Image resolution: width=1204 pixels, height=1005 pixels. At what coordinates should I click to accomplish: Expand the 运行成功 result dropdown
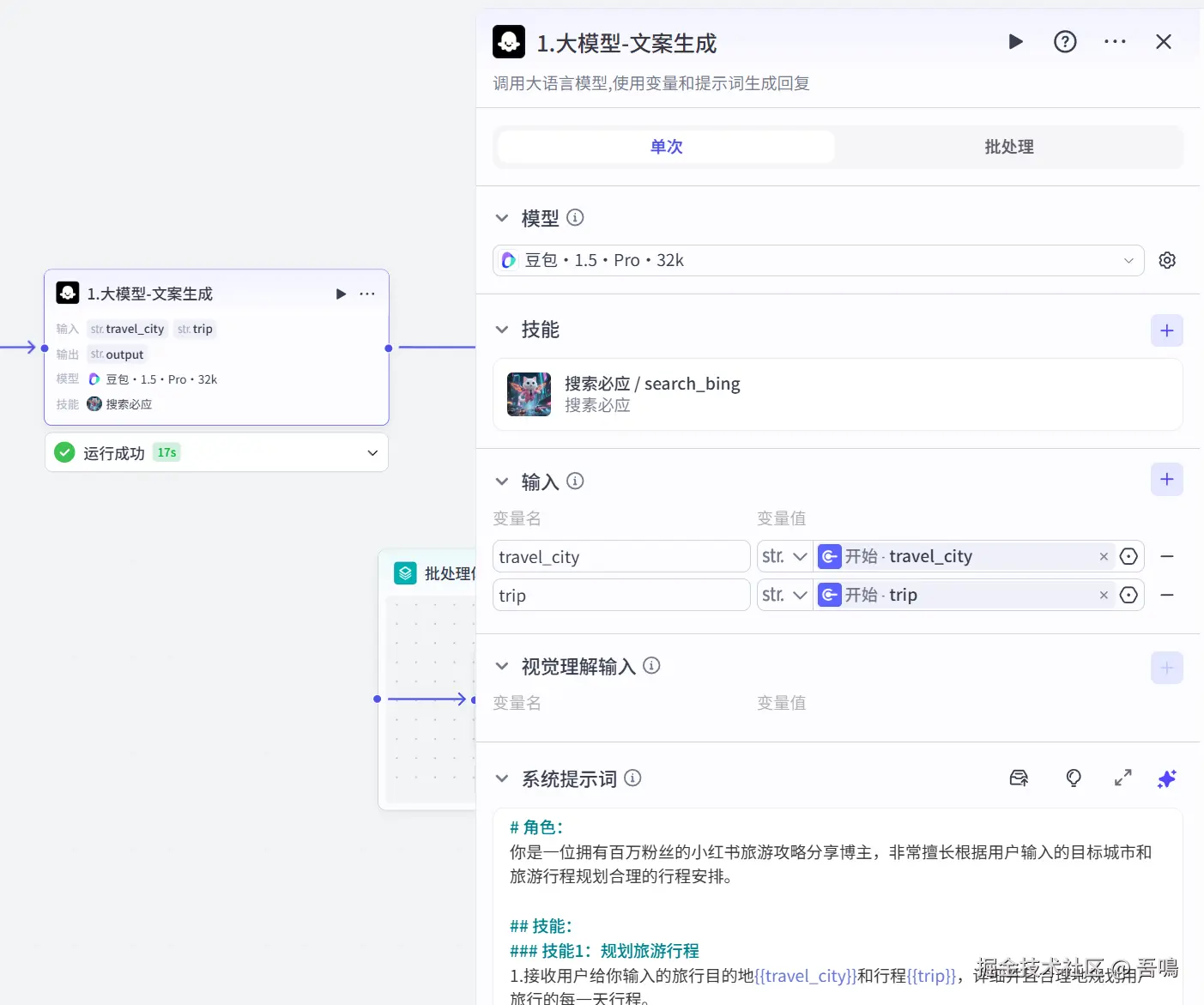(372, 453)
